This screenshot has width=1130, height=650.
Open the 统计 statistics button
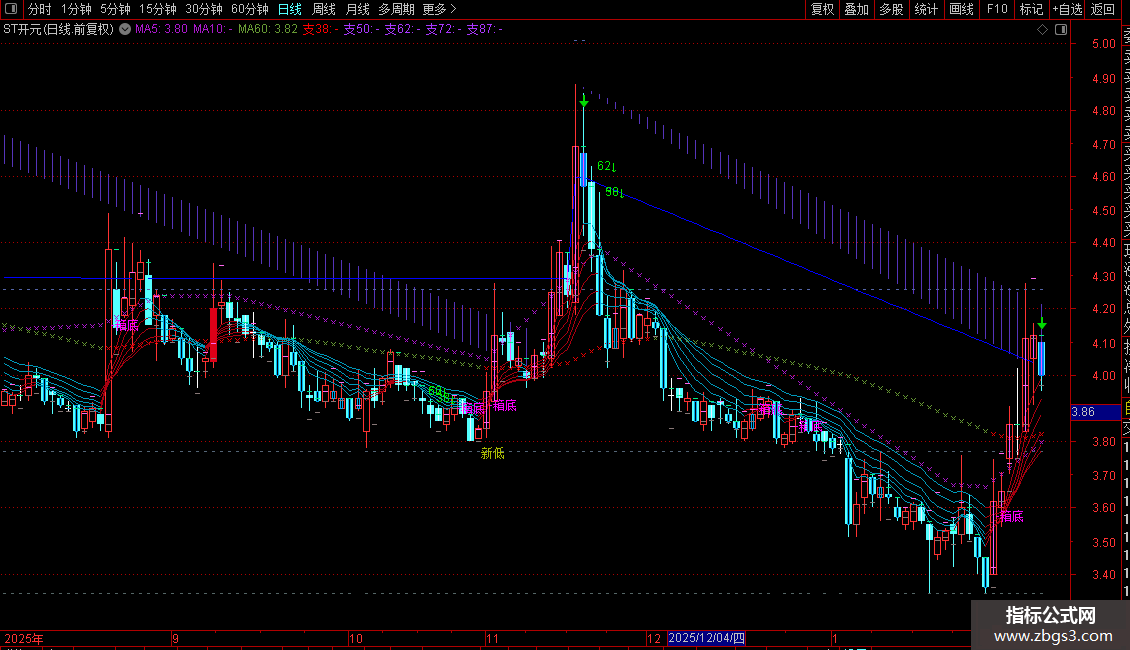point(926,9)
